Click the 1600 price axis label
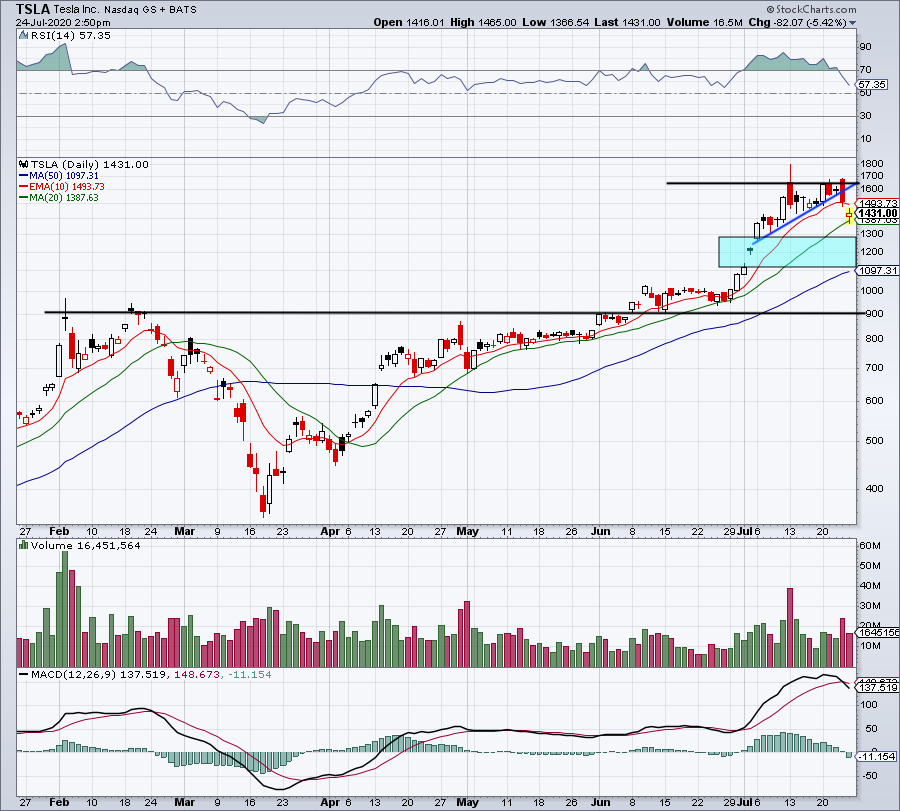The height and width of the screenshot is (811, 900). click(x=871, y=189)
